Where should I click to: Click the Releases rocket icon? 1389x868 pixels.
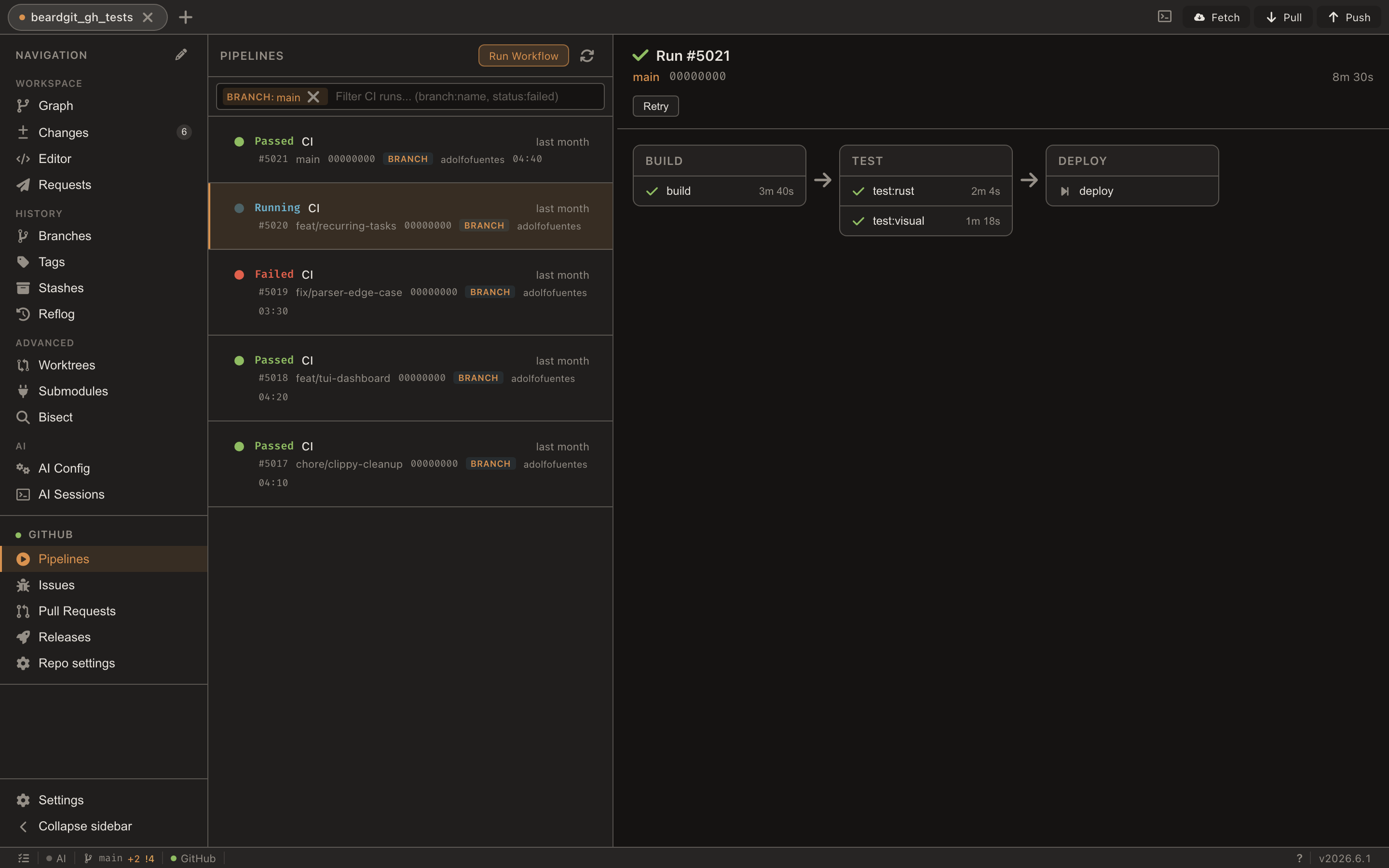coord(23,637)
